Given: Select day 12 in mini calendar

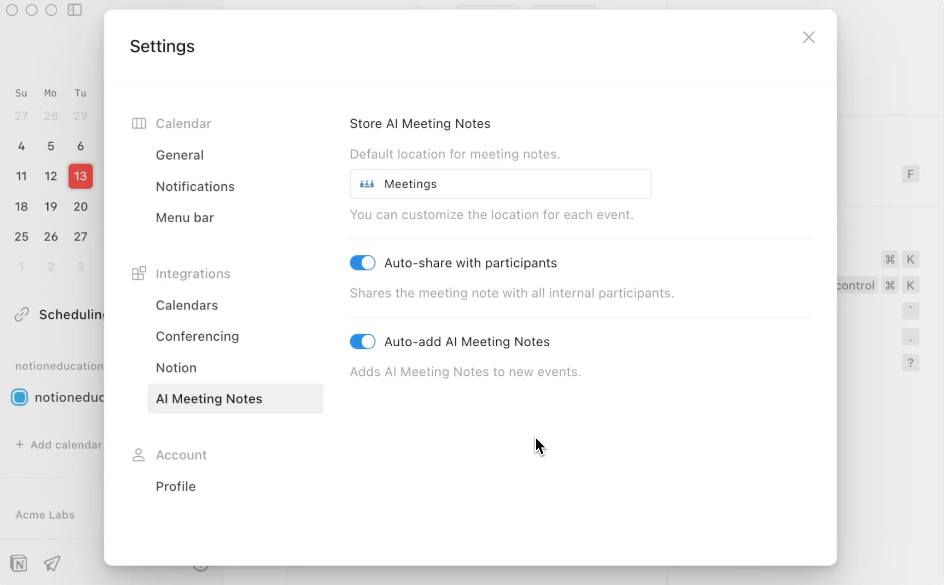Looking at the screenshot, I should click(x=51, y=176).
